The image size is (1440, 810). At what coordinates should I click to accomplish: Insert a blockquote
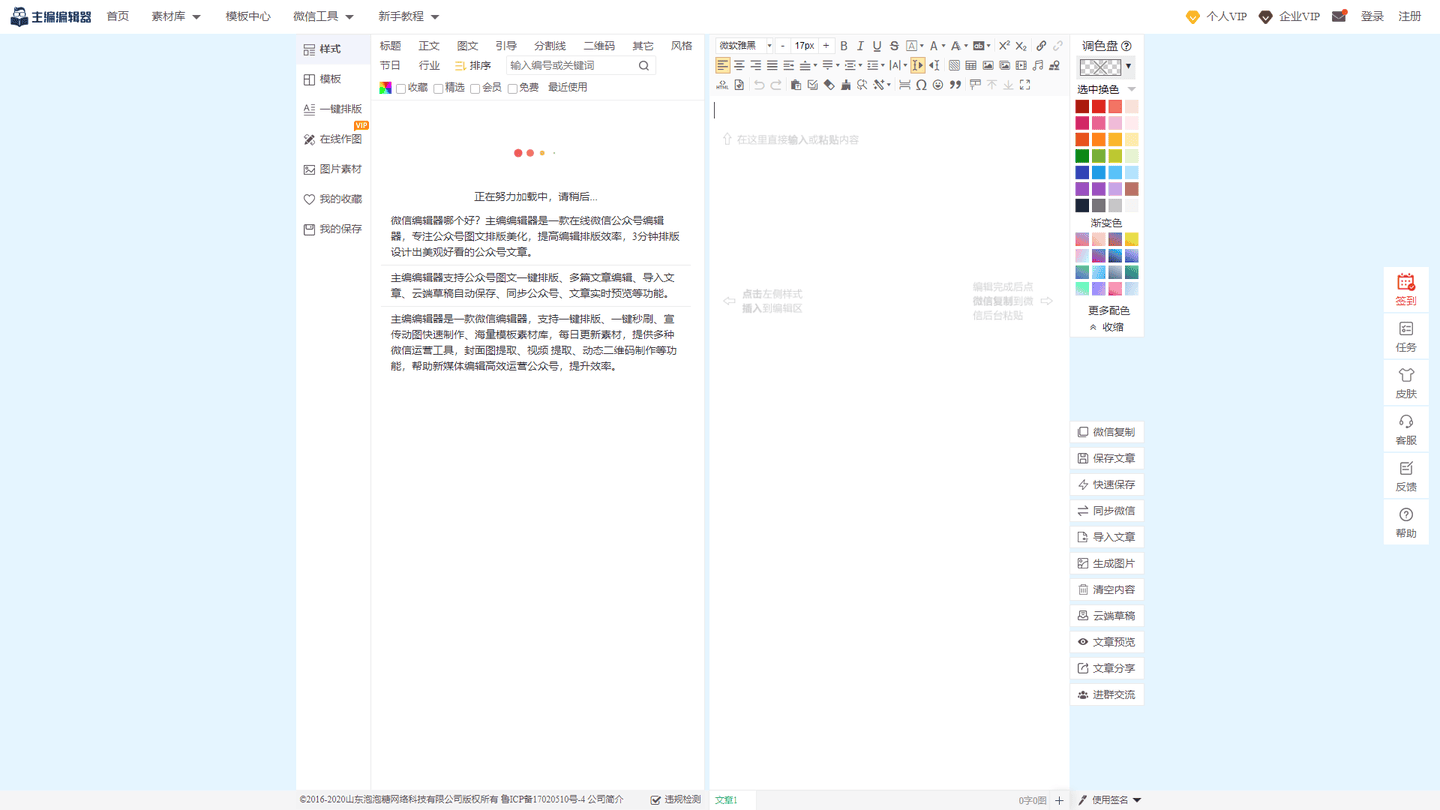955,85
